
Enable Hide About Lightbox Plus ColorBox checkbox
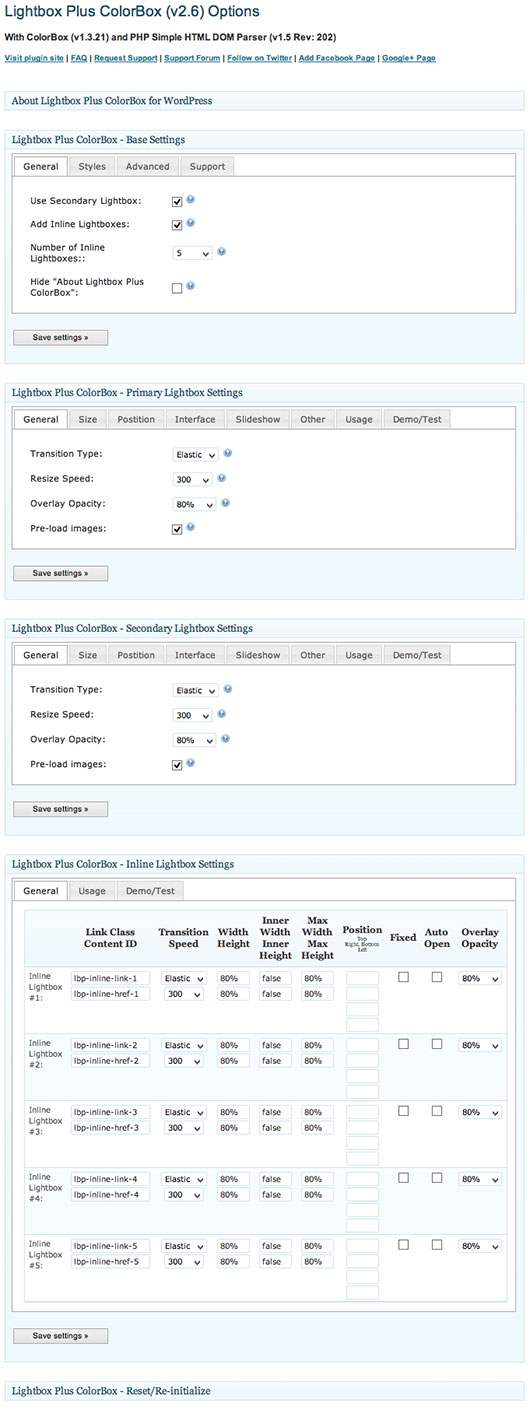click(177, 288)
